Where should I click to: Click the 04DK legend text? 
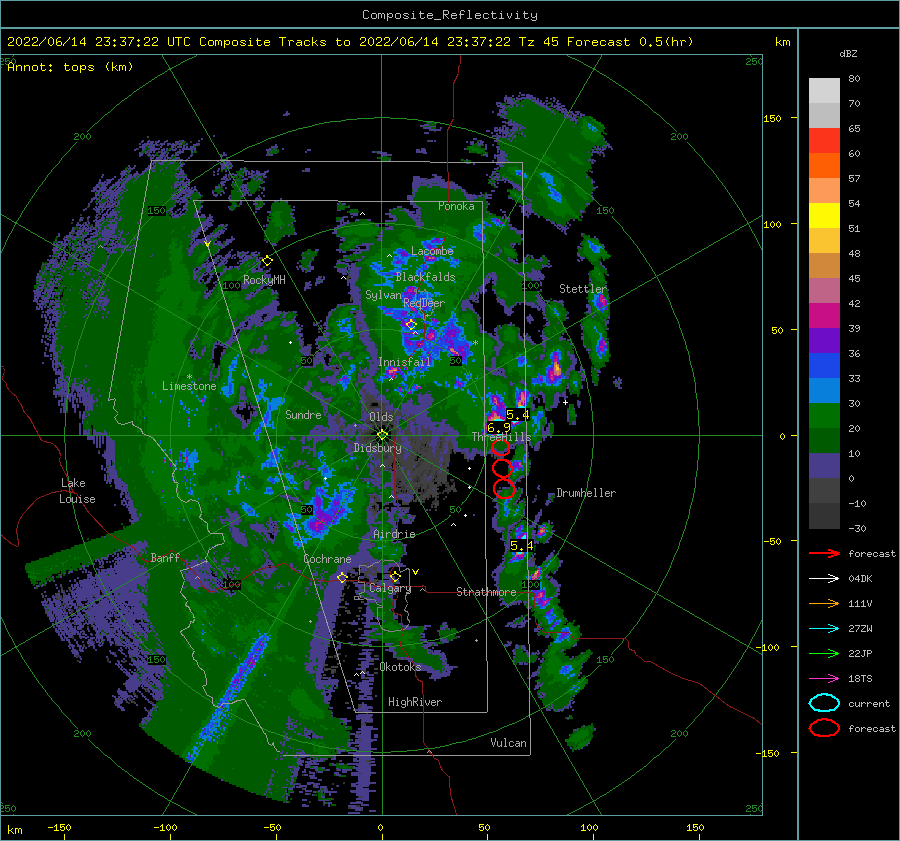(x=860, y=579)
